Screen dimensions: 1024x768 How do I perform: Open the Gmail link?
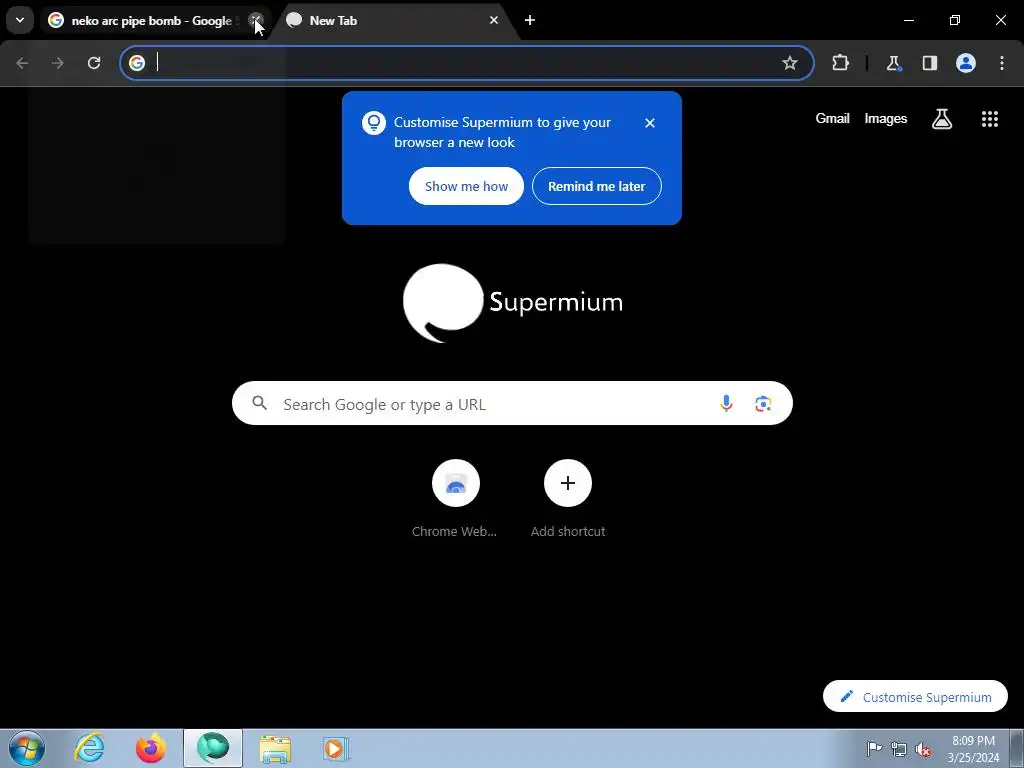click(832, 118)
